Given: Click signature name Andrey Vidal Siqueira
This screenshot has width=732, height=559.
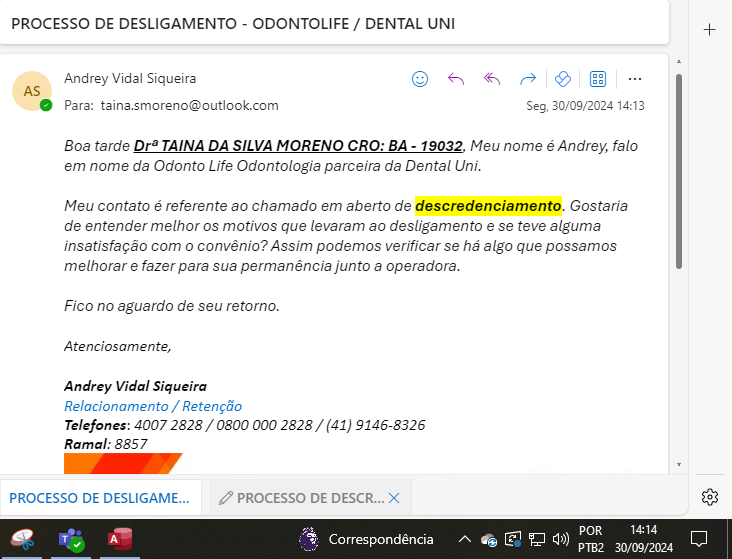Looking at the screenshot, I should click(x=135, y=386).
